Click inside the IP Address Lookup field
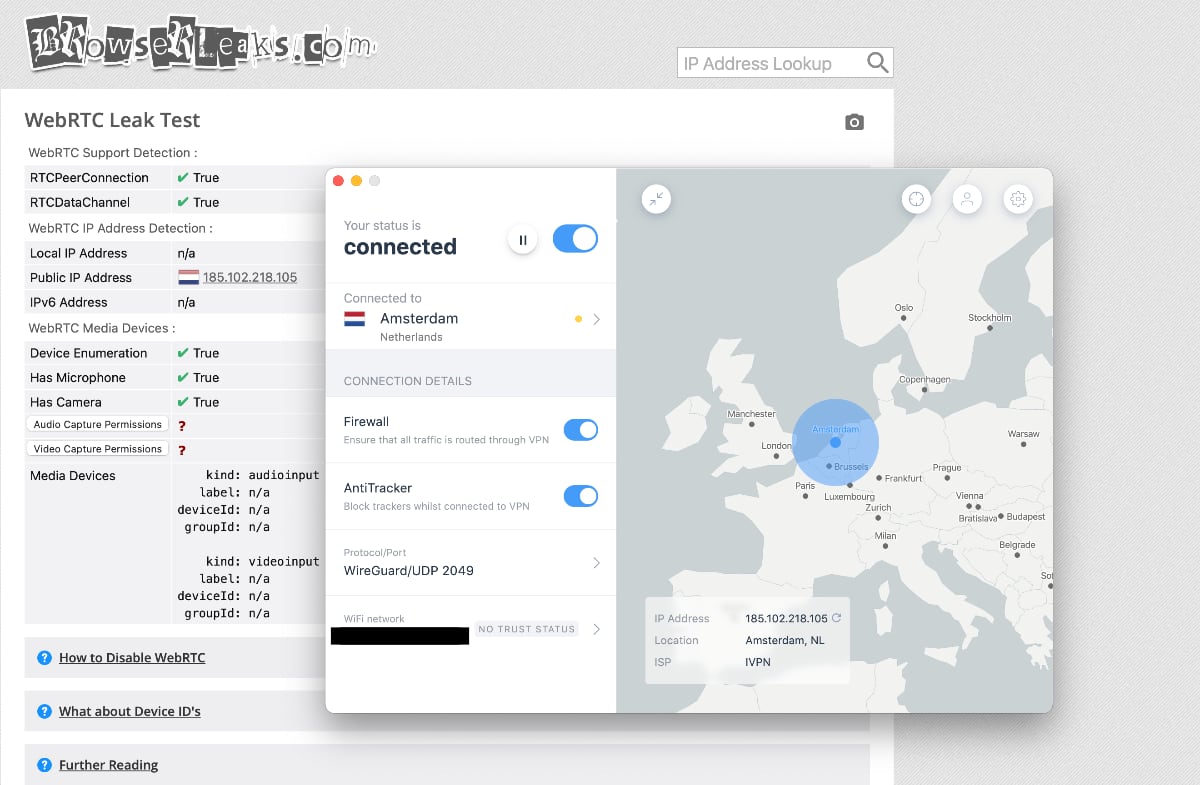Screen dimensions: 1200x785 (x=770, y=62)
